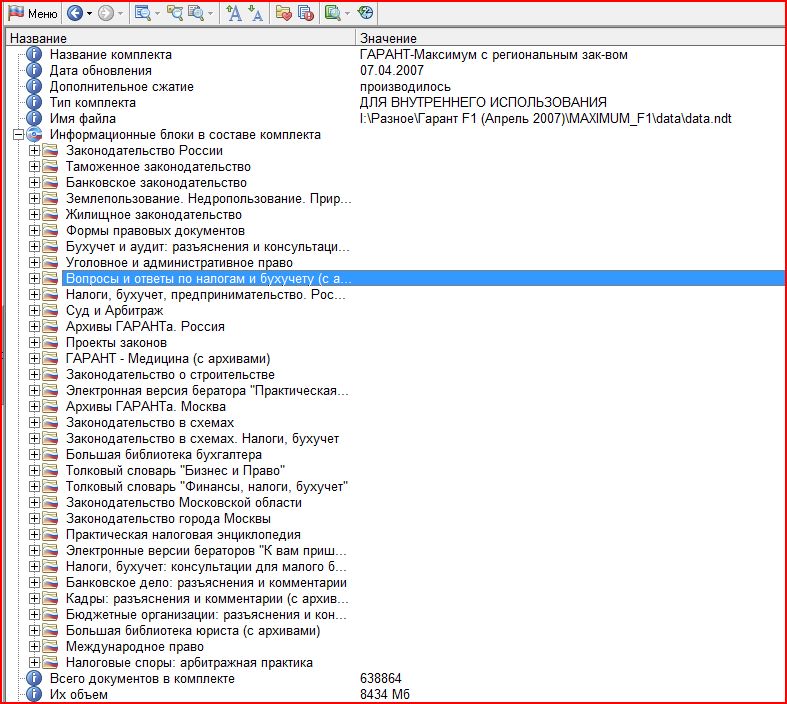This screenshot has width=787, height=704.
Task: Open the Меню button with flag
Action: (33, 14)
